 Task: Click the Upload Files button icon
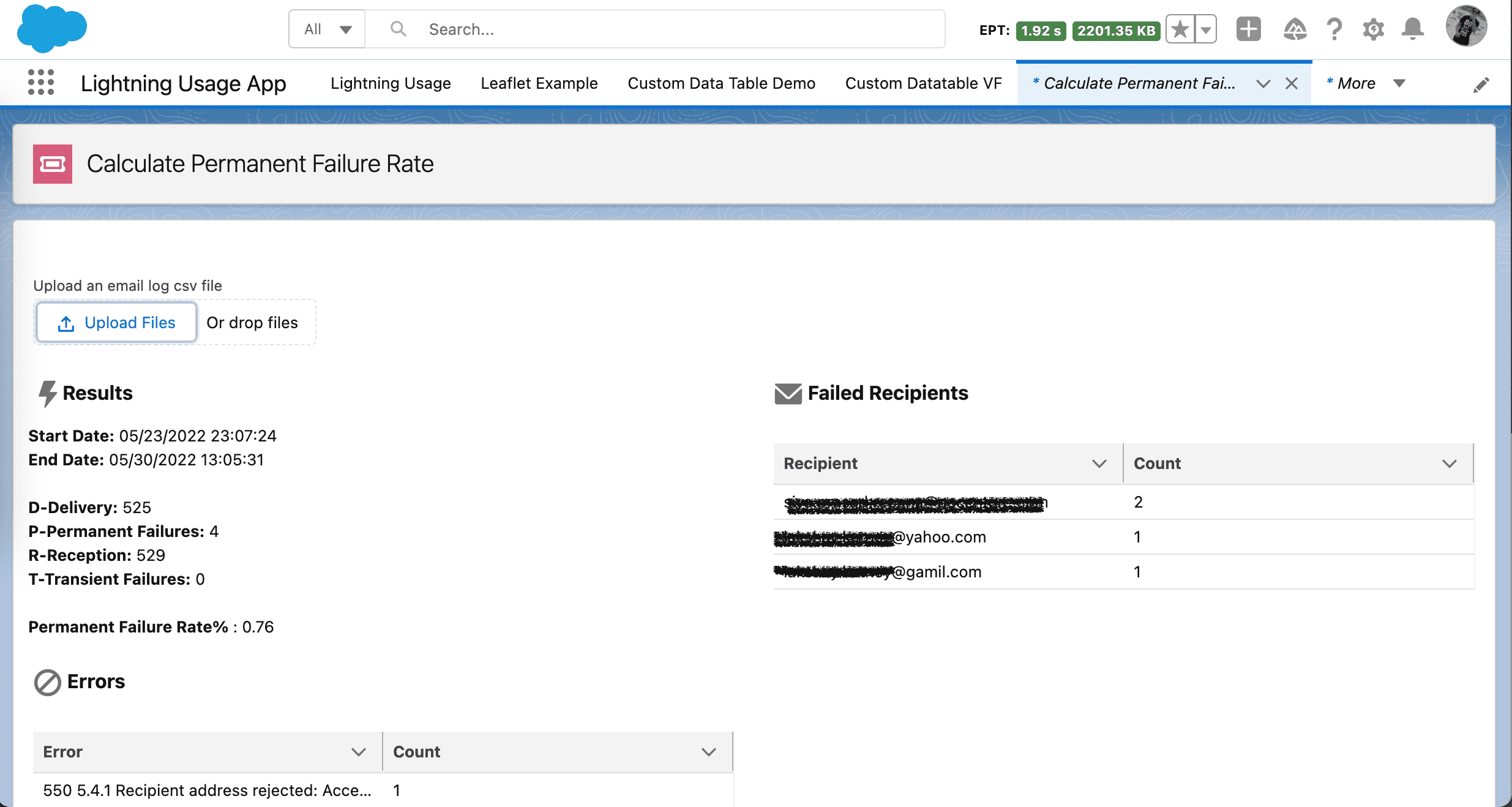67,322
